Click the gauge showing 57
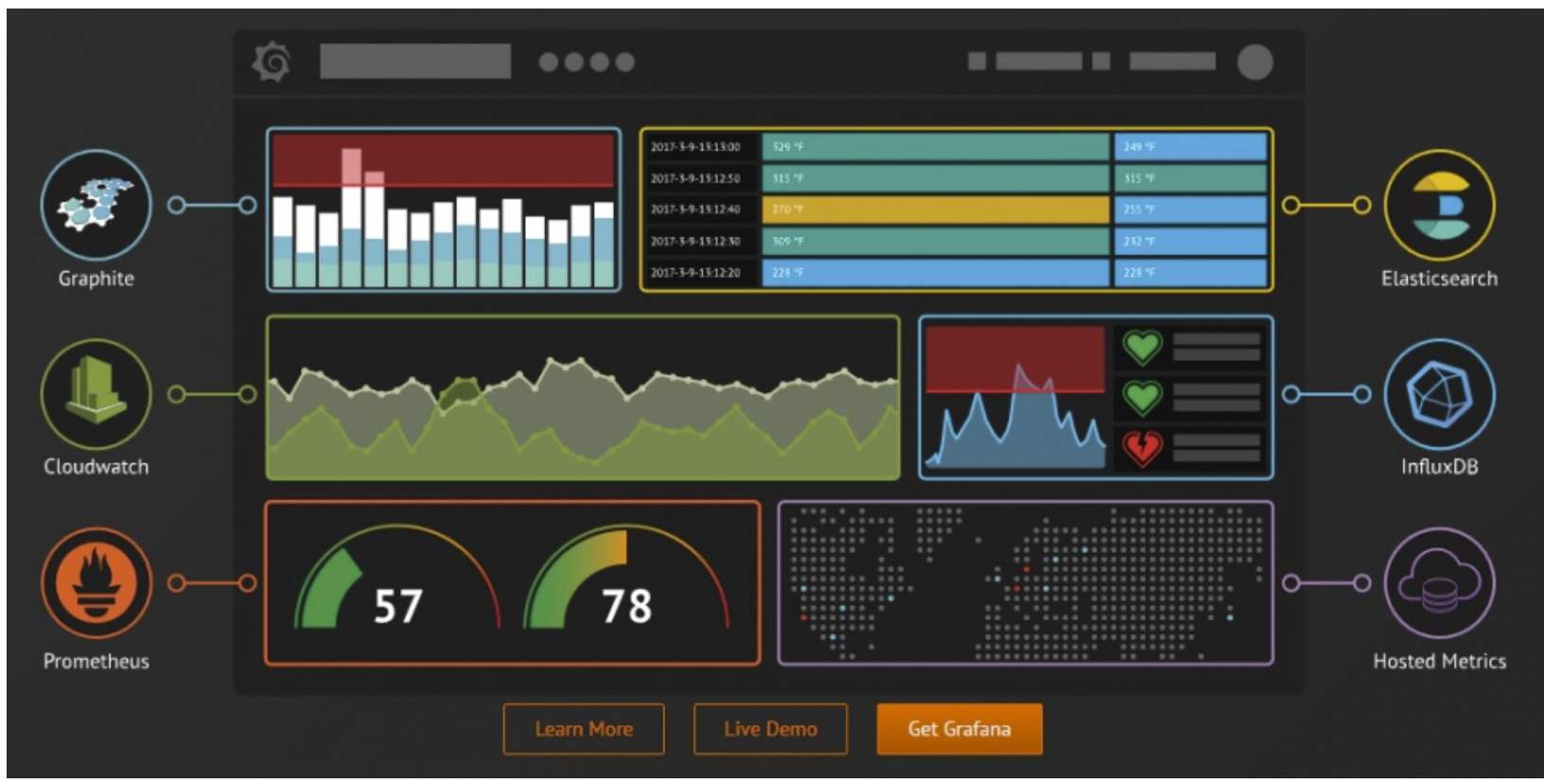1544x784 pixels. [x=397, y=579]
